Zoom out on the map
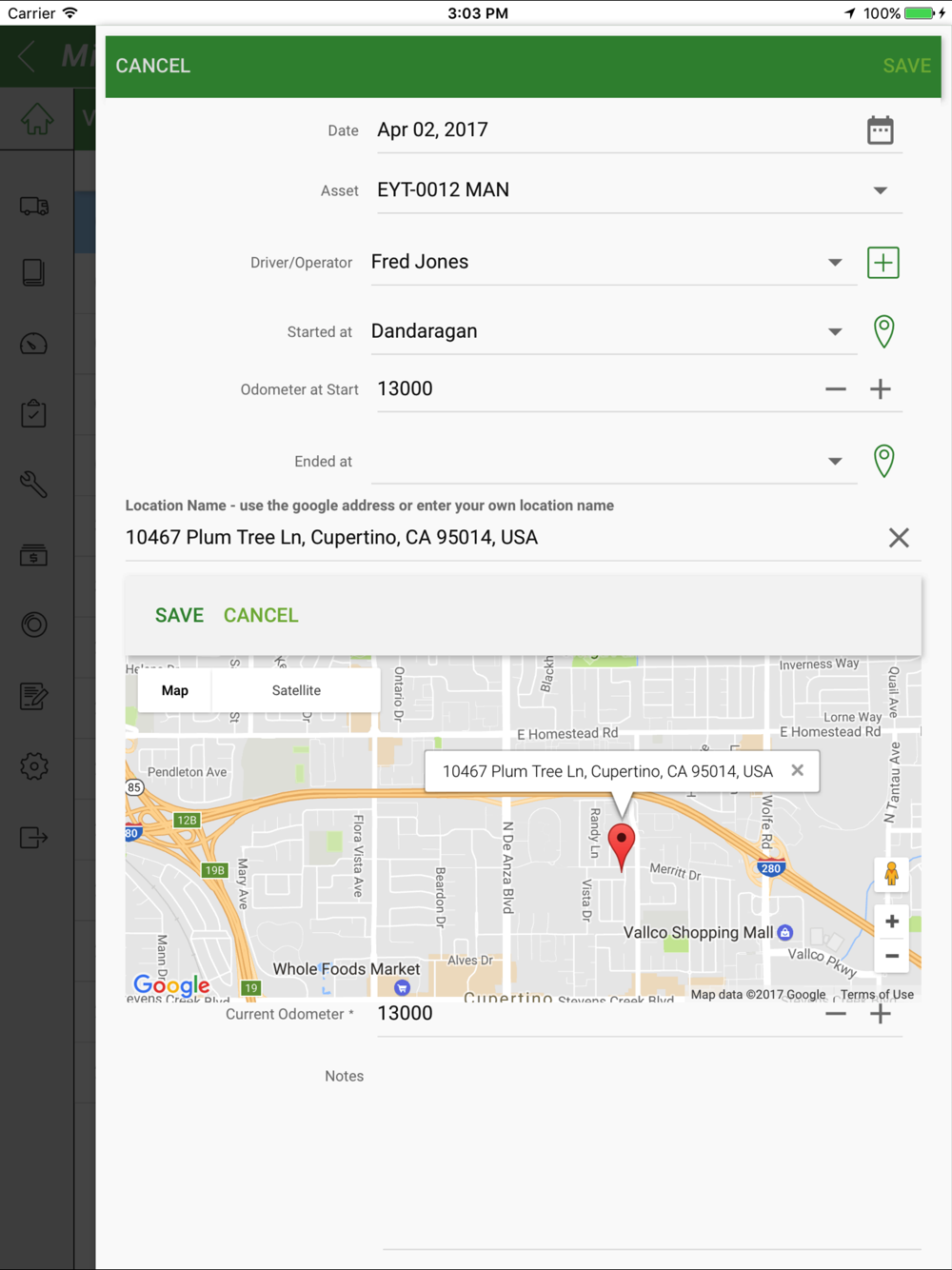952x1270 pixels. coord(892,956)
